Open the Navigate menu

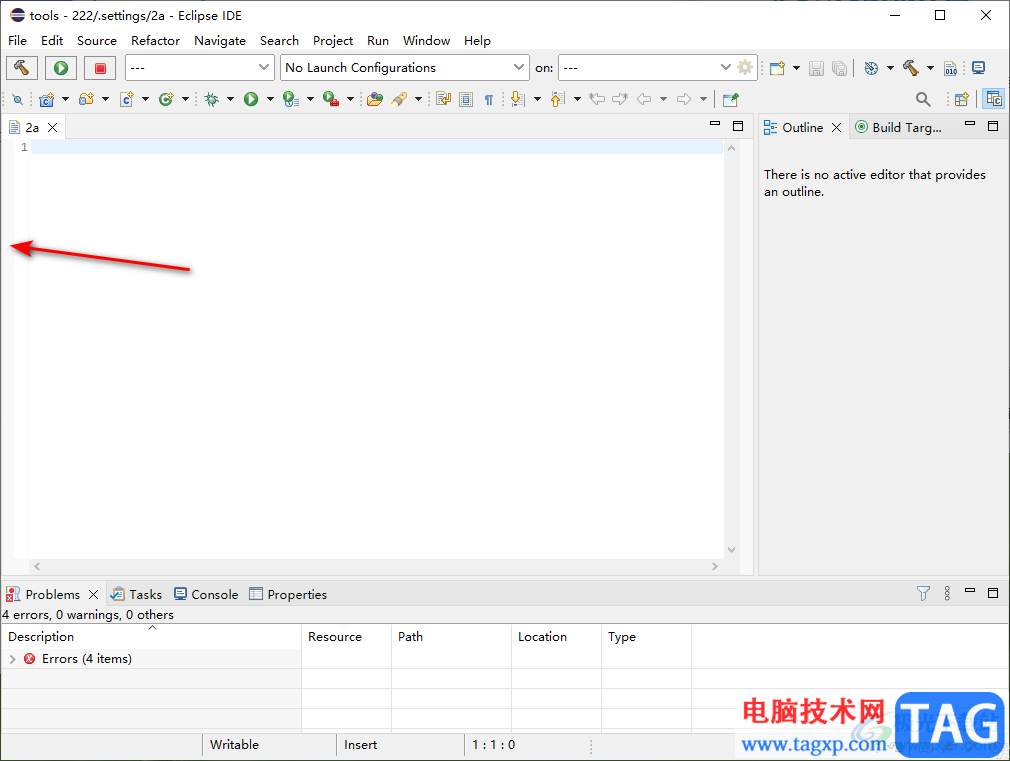point(220,41)
